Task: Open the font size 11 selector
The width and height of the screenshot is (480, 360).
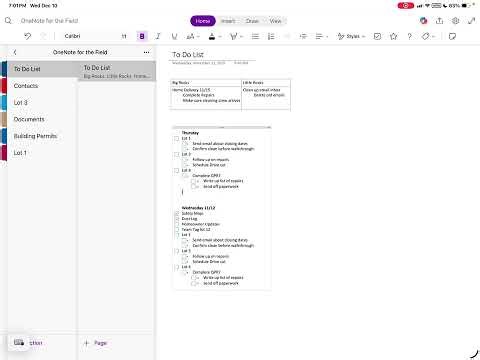Action: [x=124, y=36]
